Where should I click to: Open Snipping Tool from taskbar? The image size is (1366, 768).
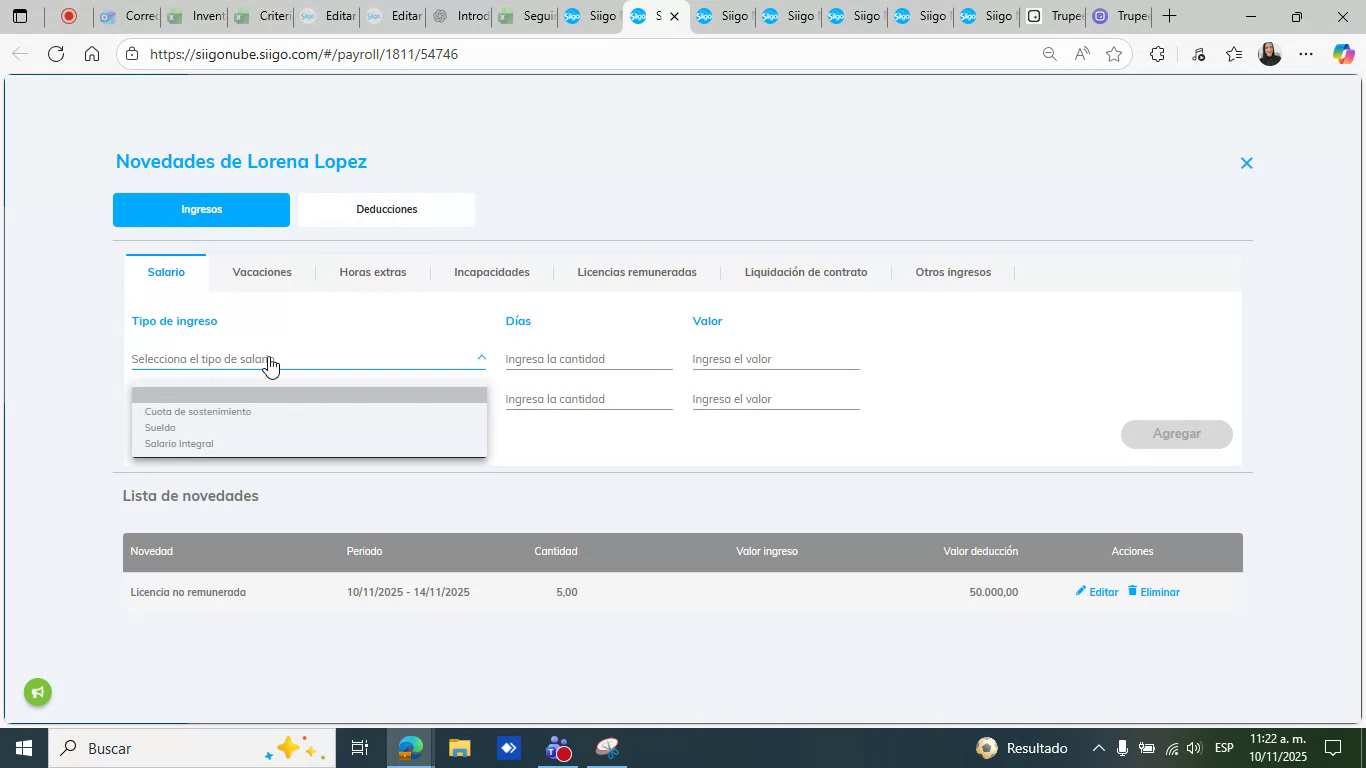click(x=607, y=748)
